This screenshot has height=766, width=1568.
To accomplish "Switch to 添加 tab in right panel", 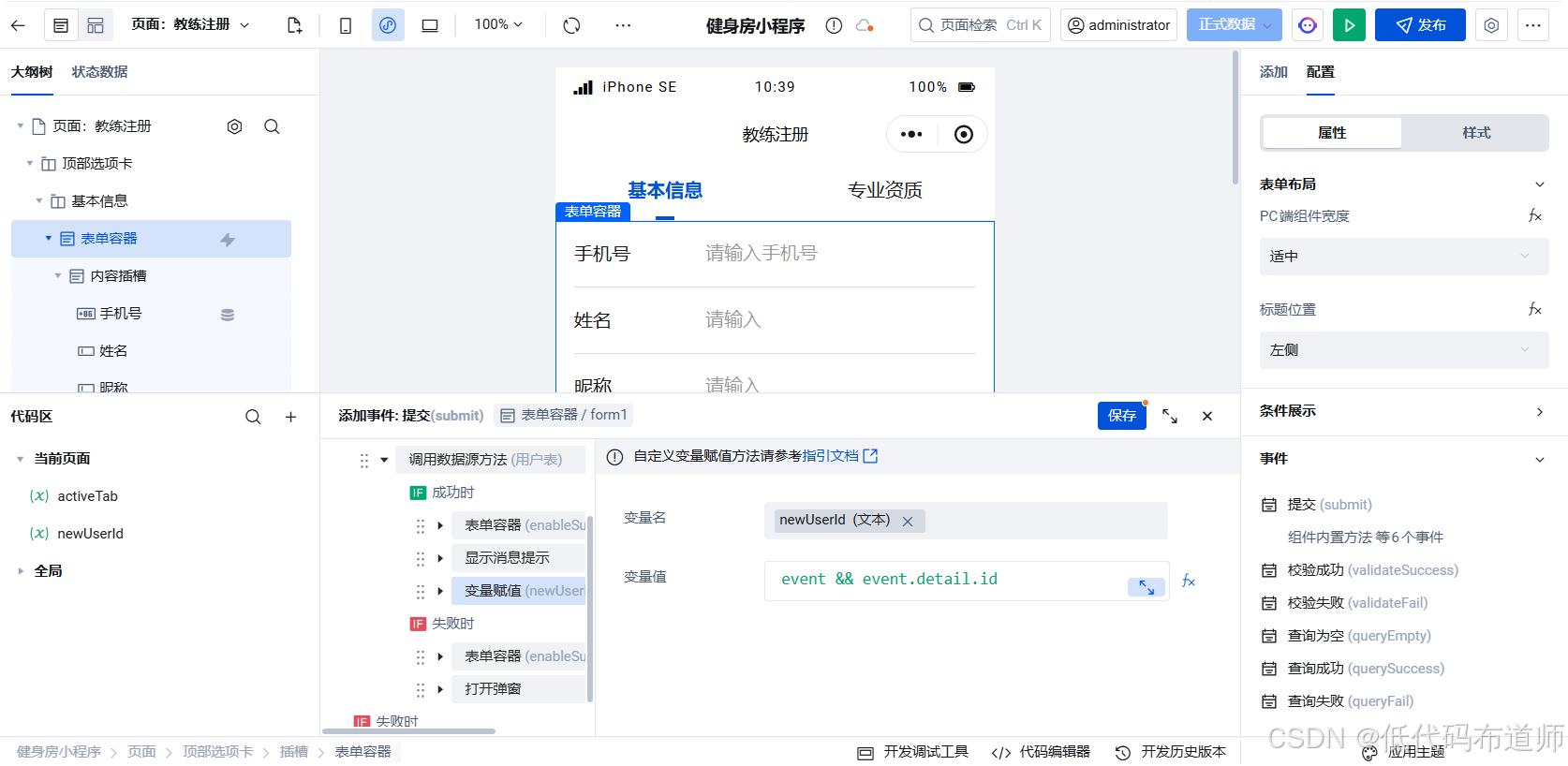I will (1273, 72).
